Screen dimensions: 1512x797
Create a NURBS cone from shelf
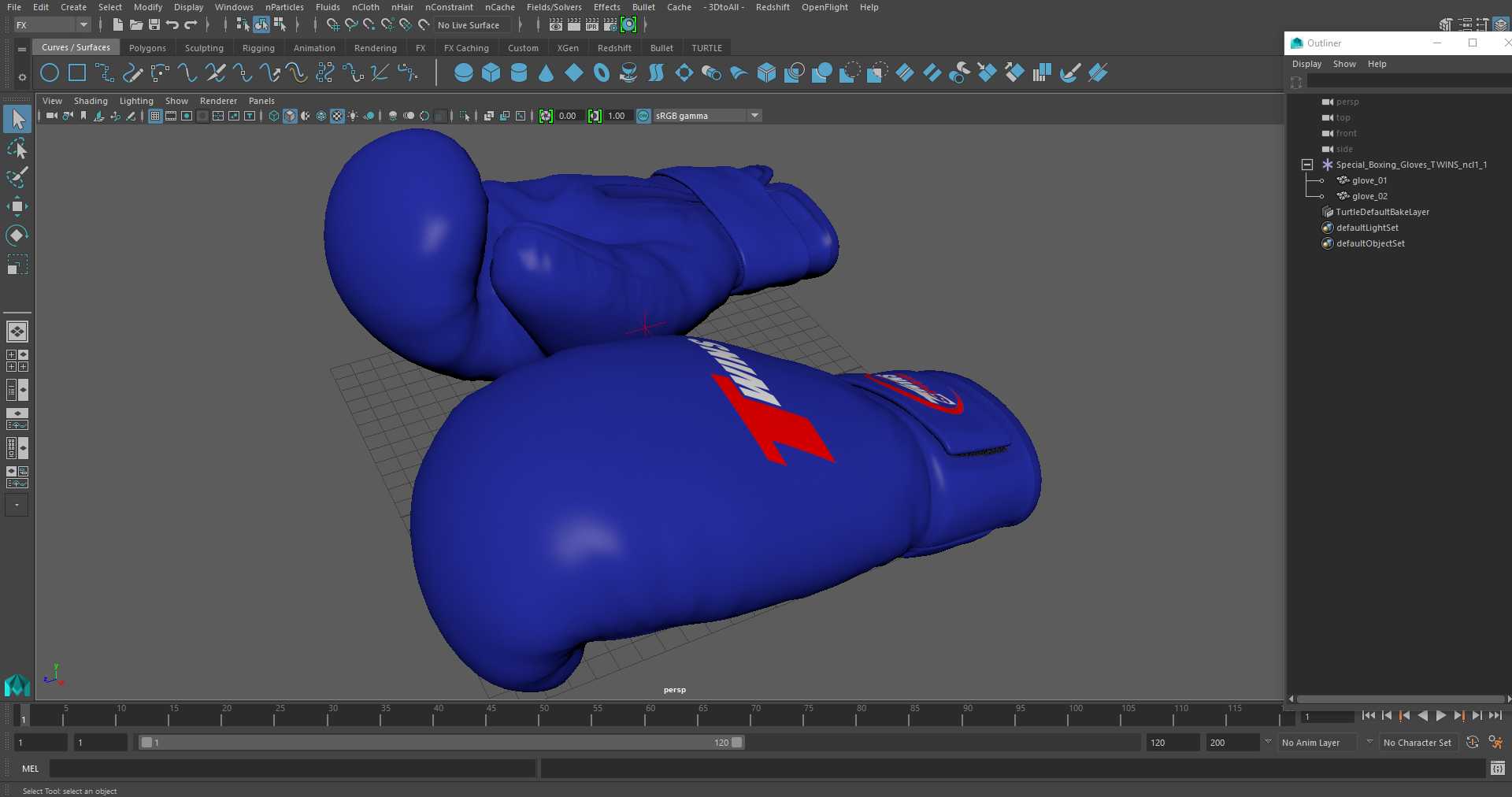click(547, 73)
